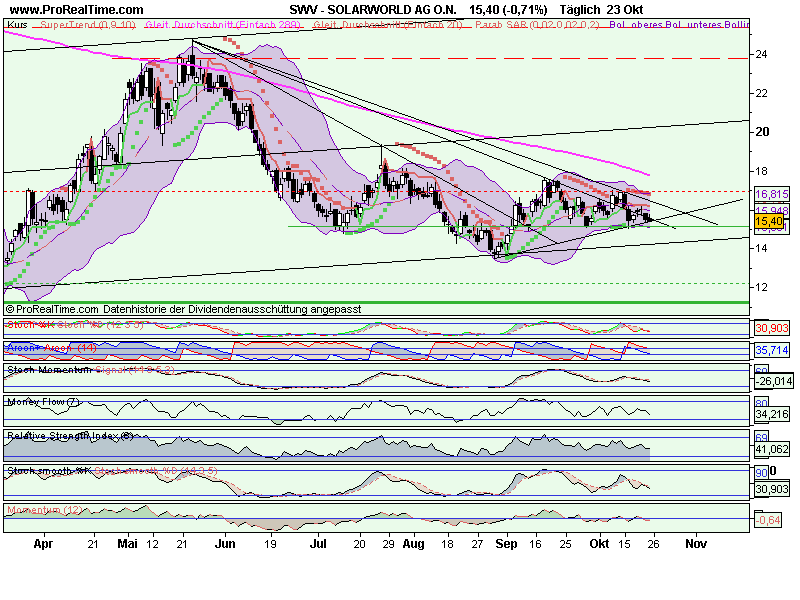800x600 pixels.
Task: Click the yellow 15,40 current price tag
Action: pos(769,221)
